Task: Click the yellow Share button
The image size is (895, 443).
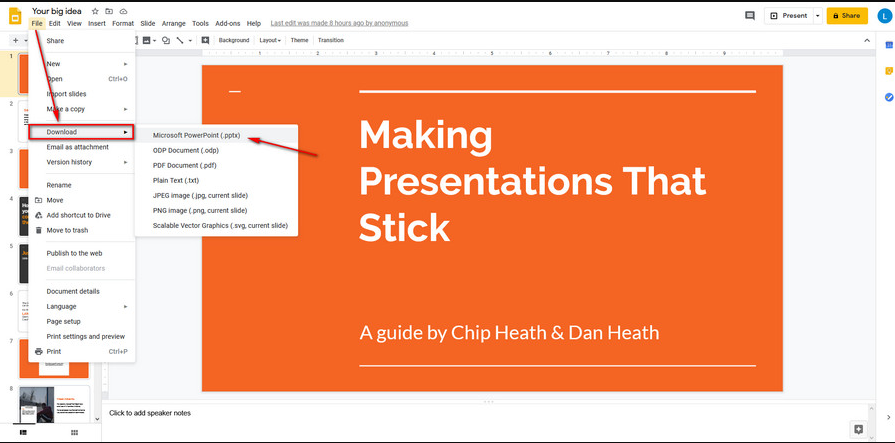Action: tap(847, 16)
